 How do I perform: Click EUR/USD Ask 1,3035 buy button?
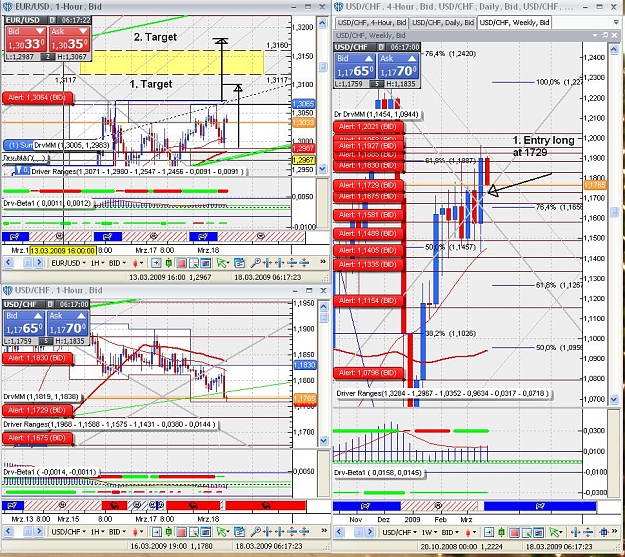69,39
